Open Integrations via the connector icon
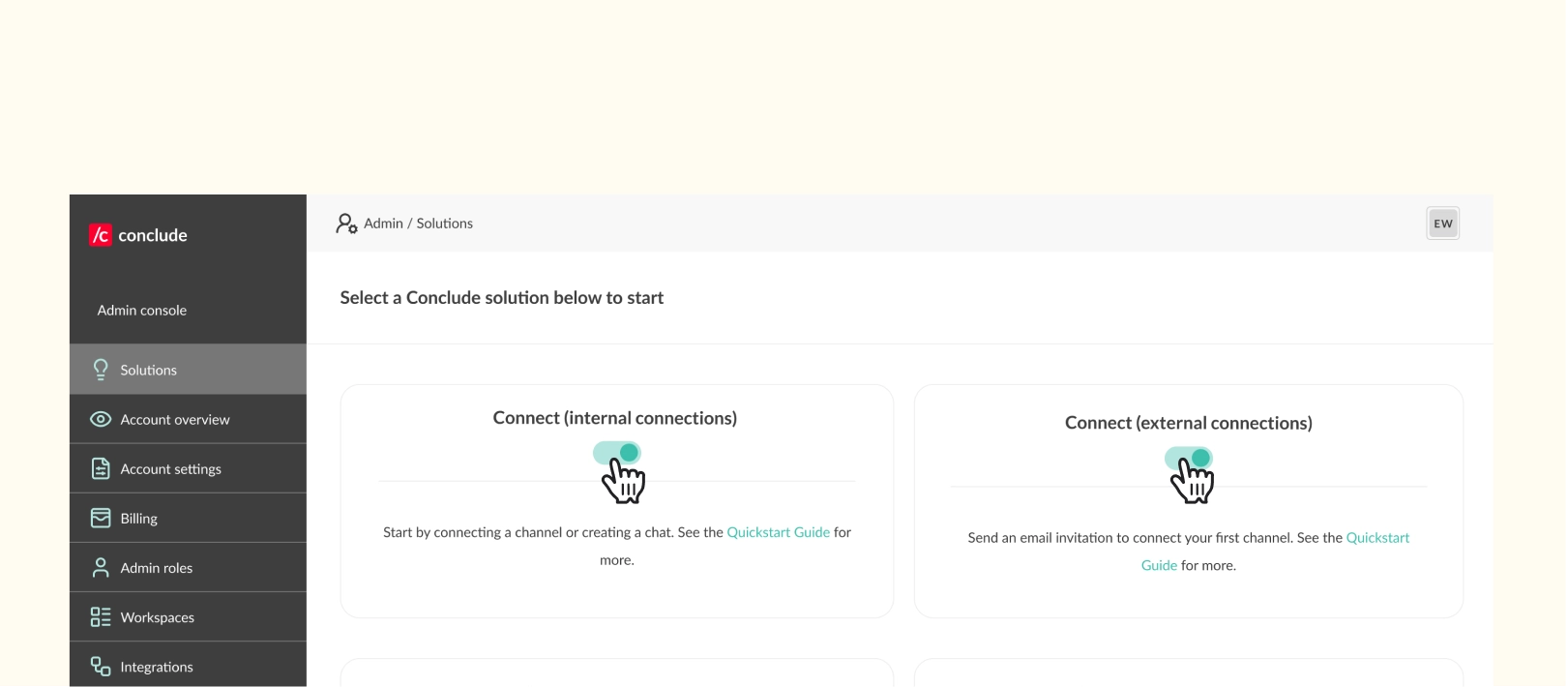This screenshot has height=687, width=1568. click(x=99, y=666)
